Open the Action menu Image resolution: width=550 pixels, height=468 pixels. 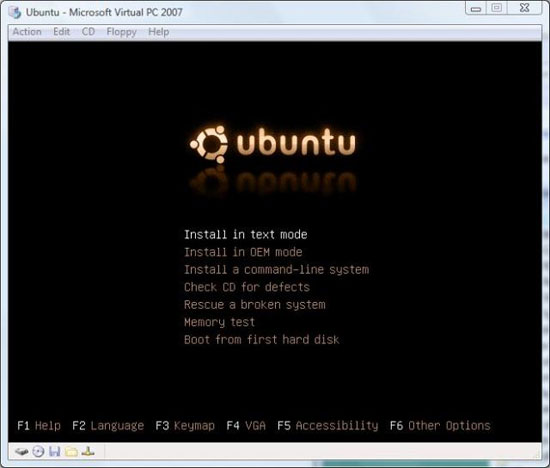(x=27, y=32)
